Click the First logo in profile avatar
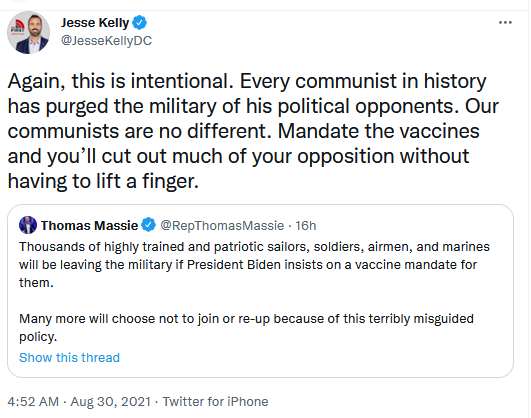This screenshot has height=418, width=531. 17,28
